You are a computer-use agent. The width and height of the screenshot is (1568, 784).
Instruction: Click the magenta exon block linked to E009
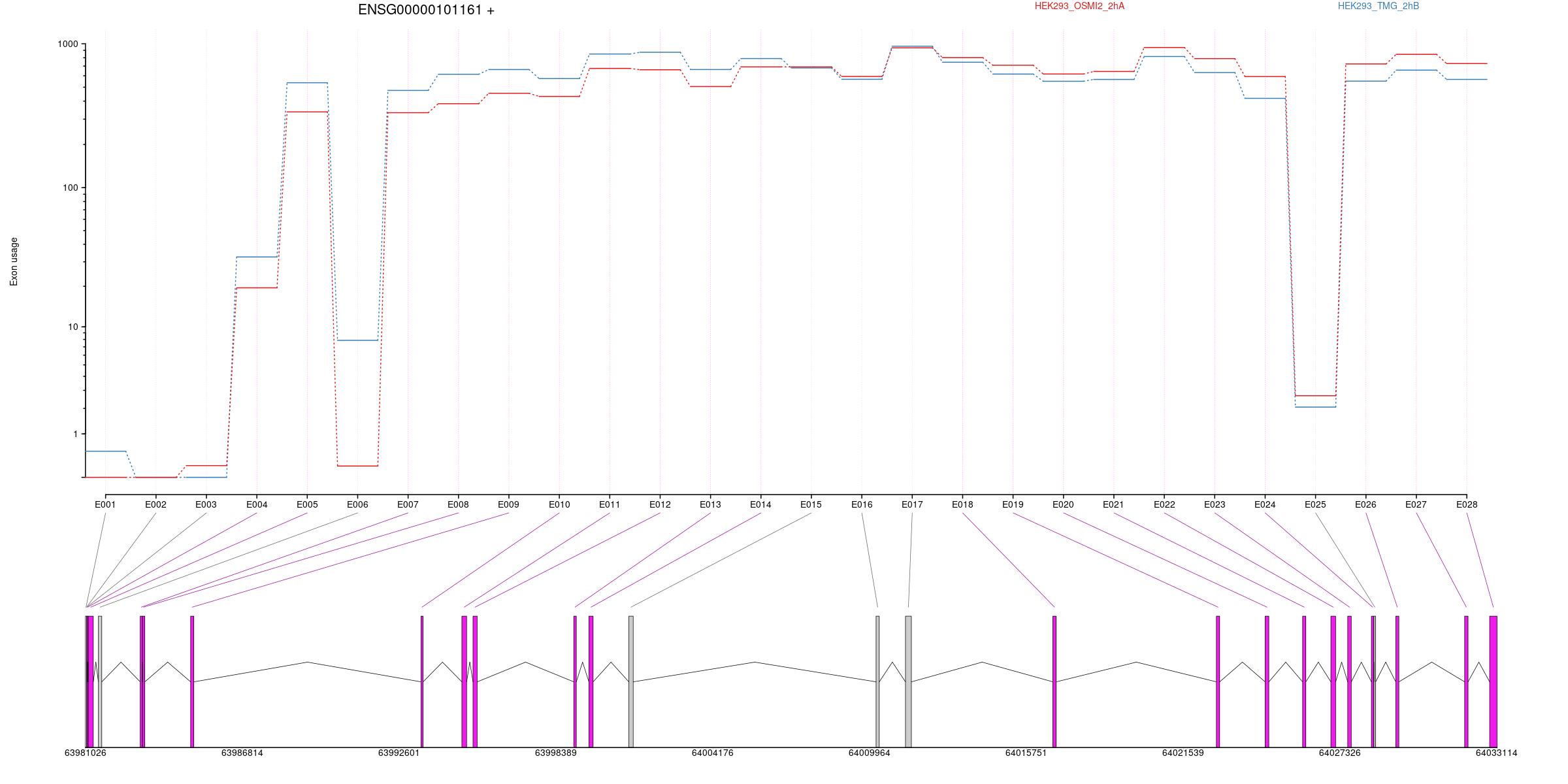pyautogui.click(x=192, y=681)
